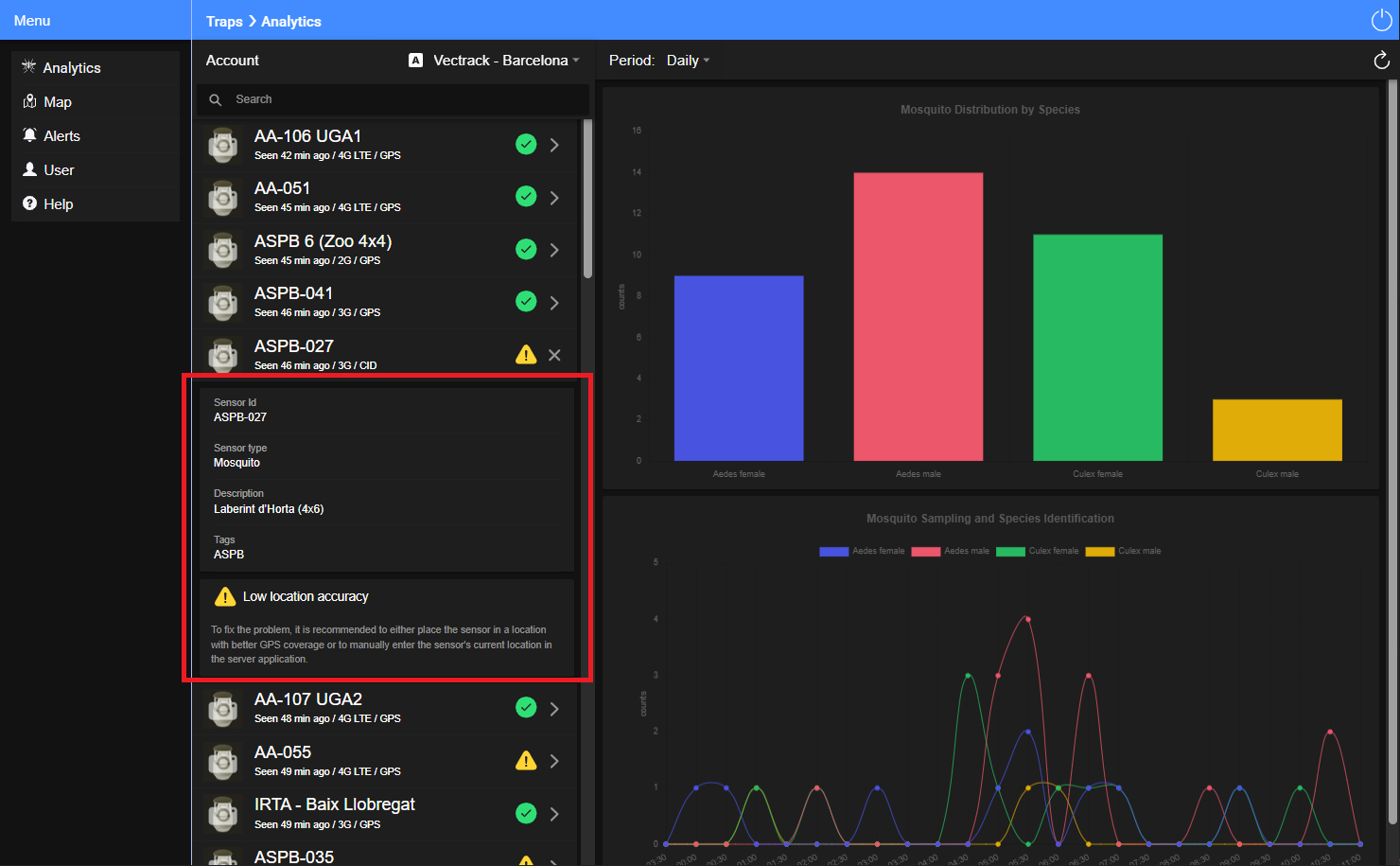Expand the AA-107 UGA2 chevron

point(554,709)
